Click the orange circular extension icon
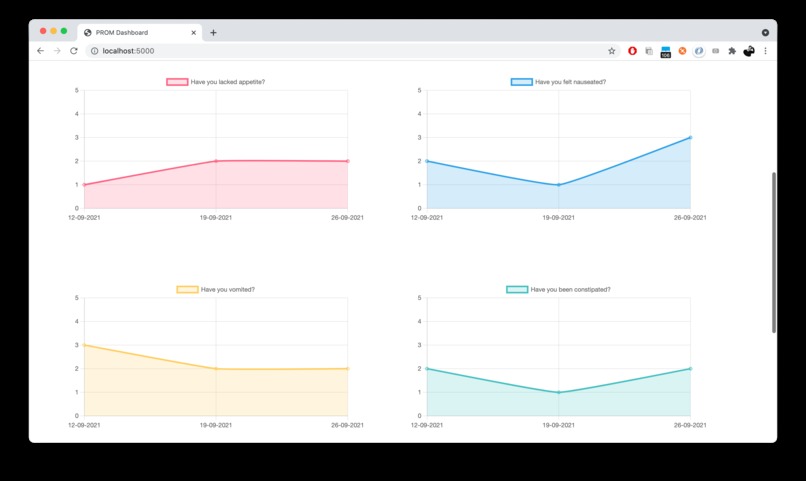The height and width of the screenshot is (481, 806). click(682, 51)
